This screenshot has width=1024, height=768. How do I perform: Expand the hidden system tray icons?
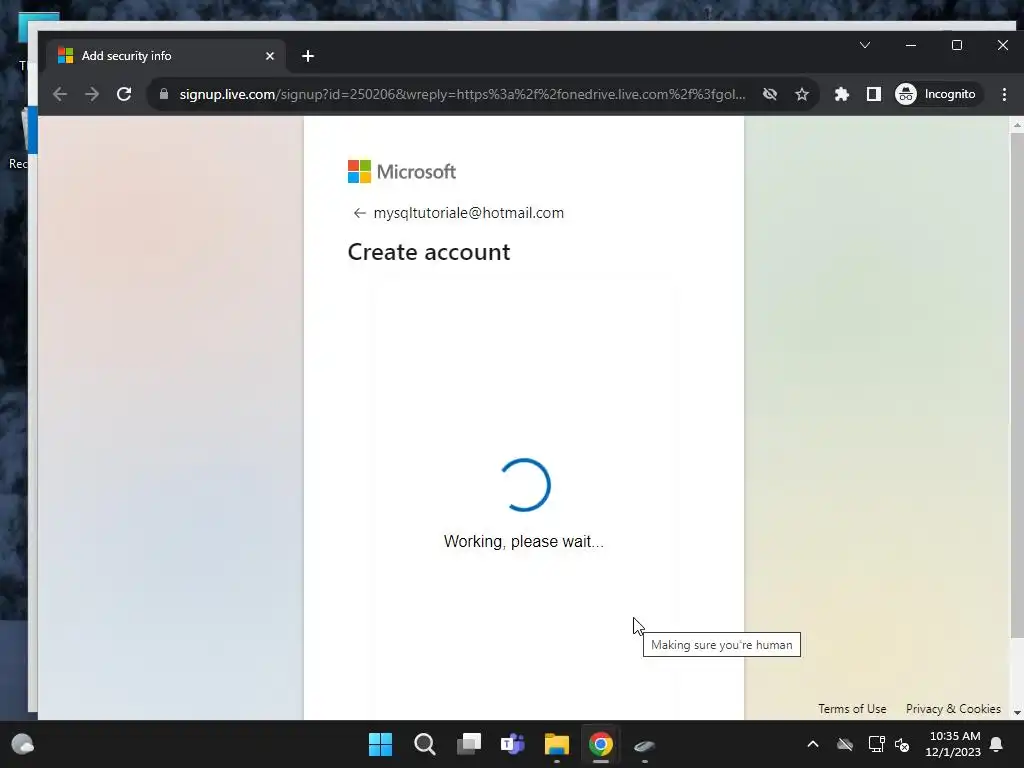click(x=813, y=744)
